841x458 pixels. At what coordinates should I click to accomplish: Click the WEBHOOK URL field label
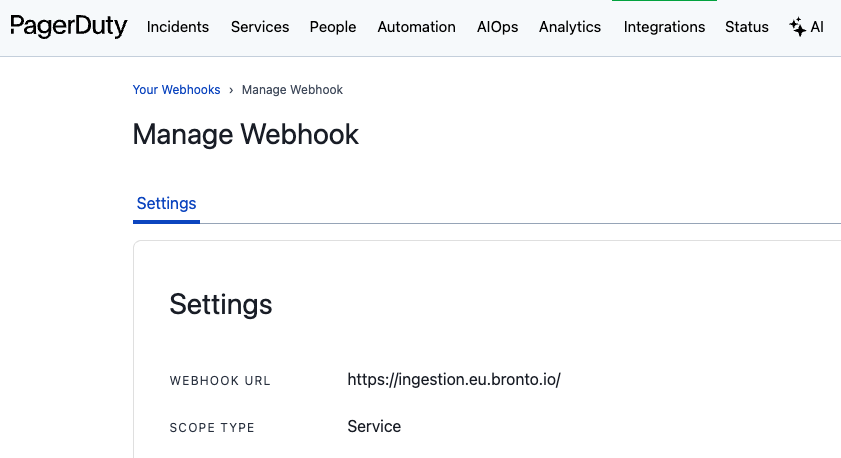220,381
